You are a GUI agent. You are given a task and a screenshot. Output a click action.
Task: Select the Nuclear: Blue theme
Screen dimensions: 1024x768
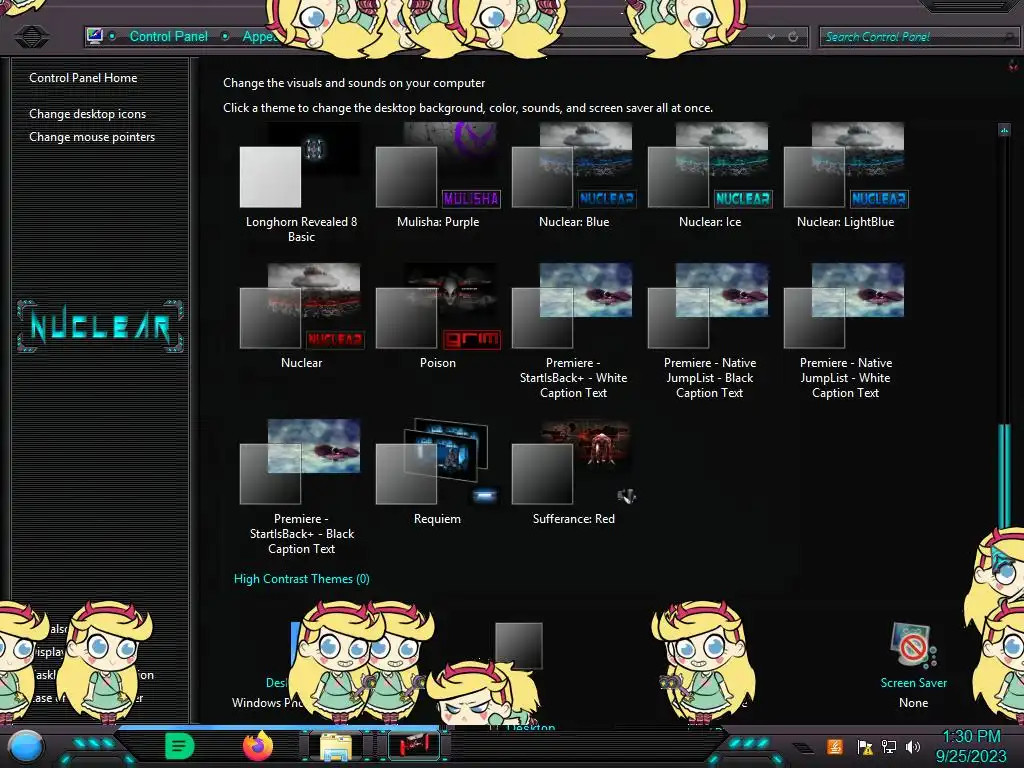point(573,176)
